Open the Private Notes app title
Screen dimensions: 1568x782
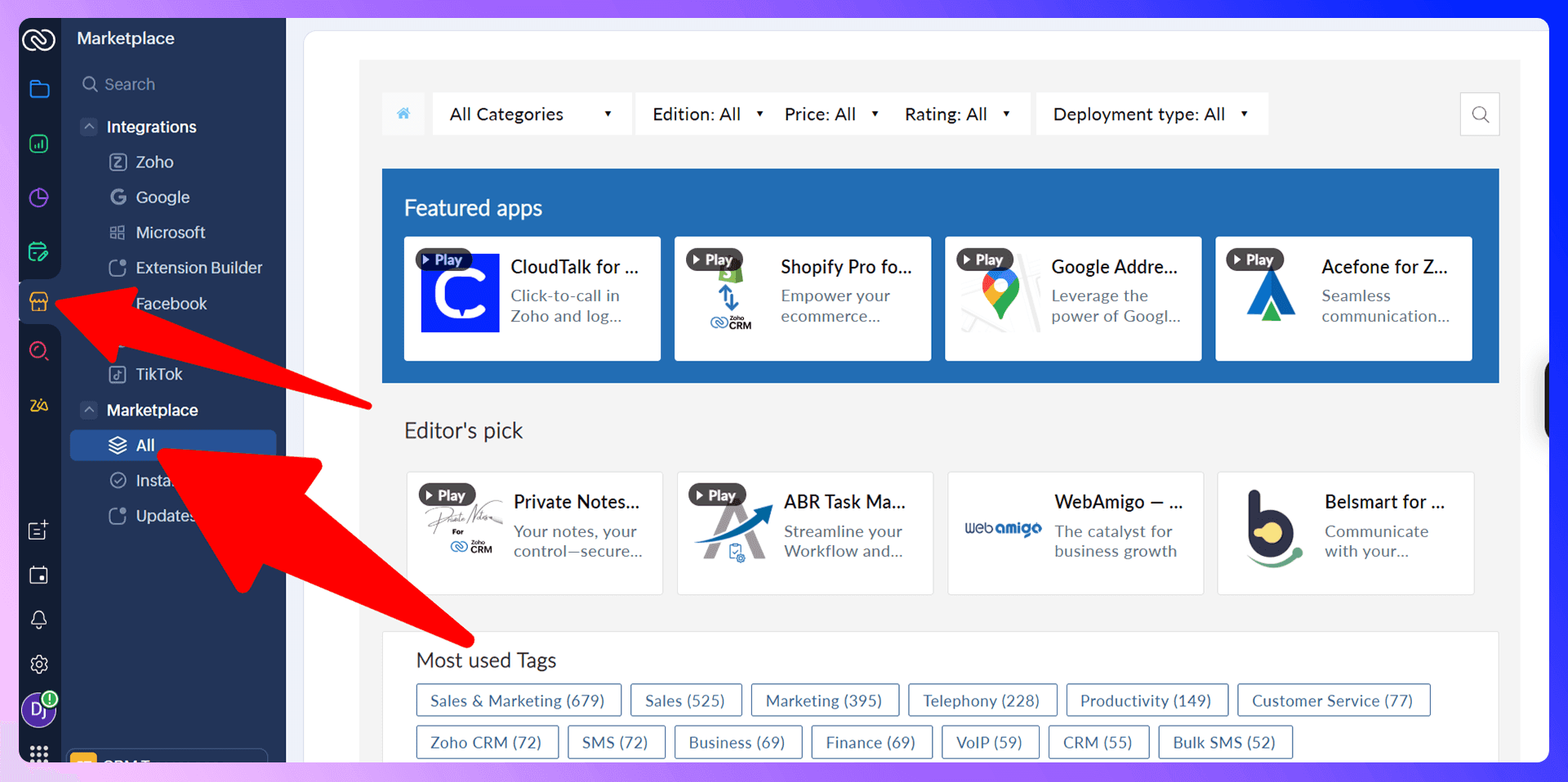[x=577, y=502]
